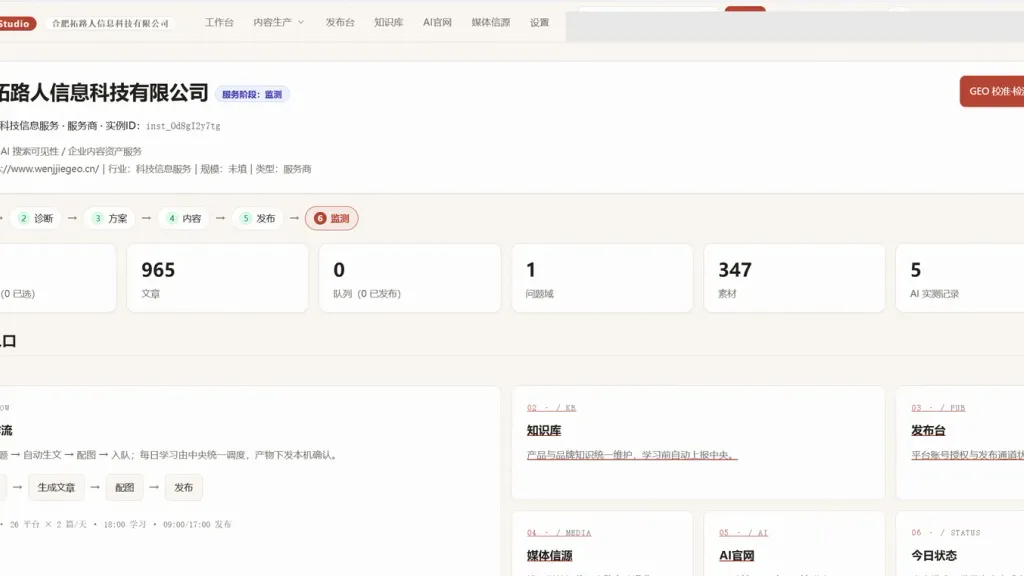
Task: Click the 发布 workflow step button
Action: point(184,487)
